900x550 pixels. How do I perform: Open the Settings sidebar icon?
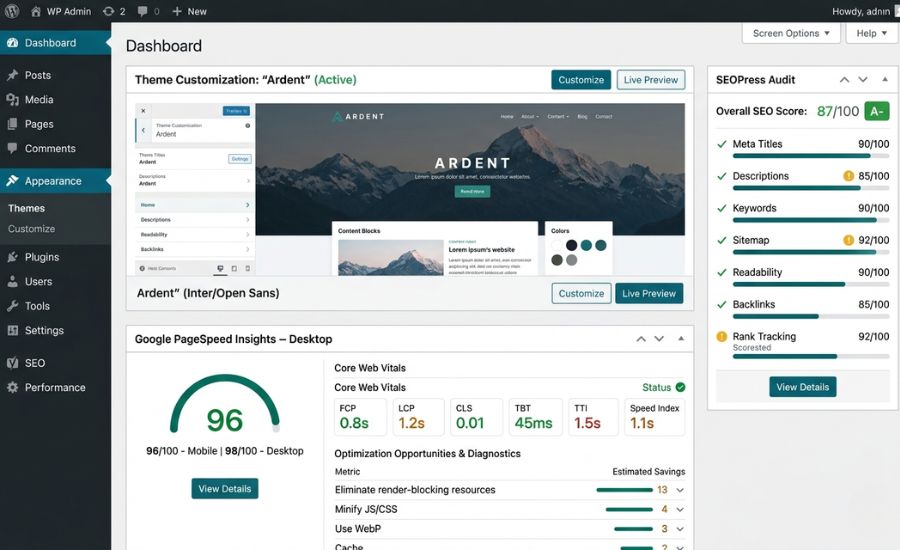tap(13, 331)
